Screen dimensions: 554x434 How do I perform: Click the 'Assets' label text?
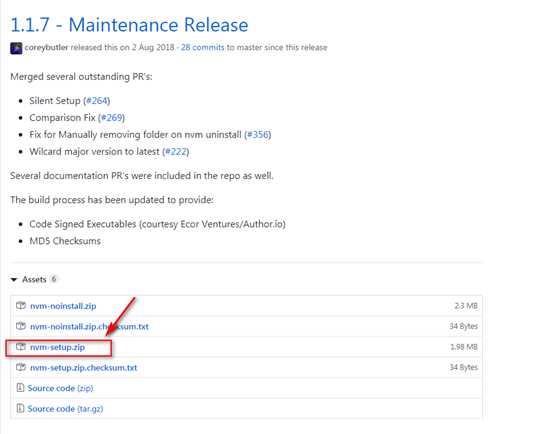(34, 280)
